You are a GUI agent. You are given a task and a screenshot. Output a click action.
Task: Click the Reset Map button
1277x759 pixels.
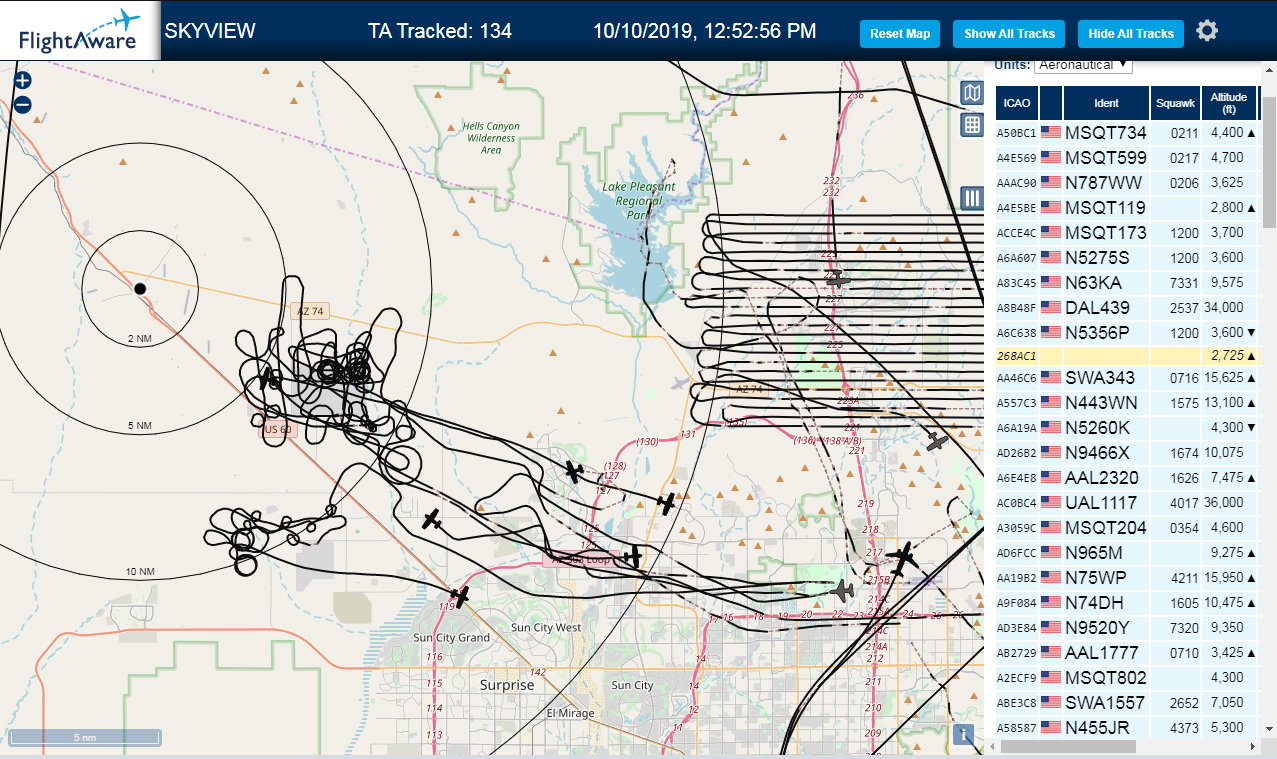pyautogui.click(x=900, y=33)
